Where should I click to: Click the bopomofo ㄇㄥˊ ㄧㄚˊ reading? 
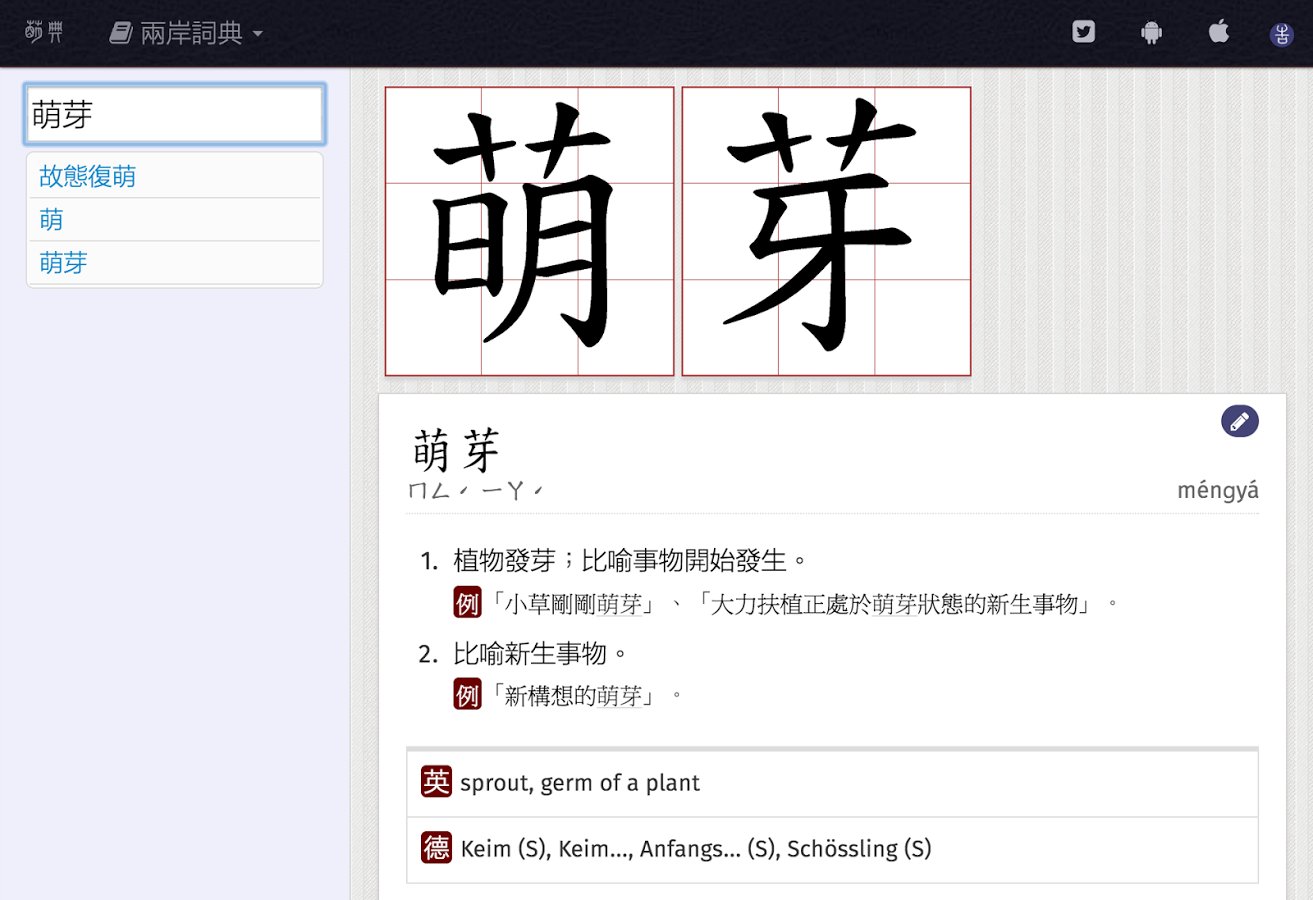[x=475, y=491]
